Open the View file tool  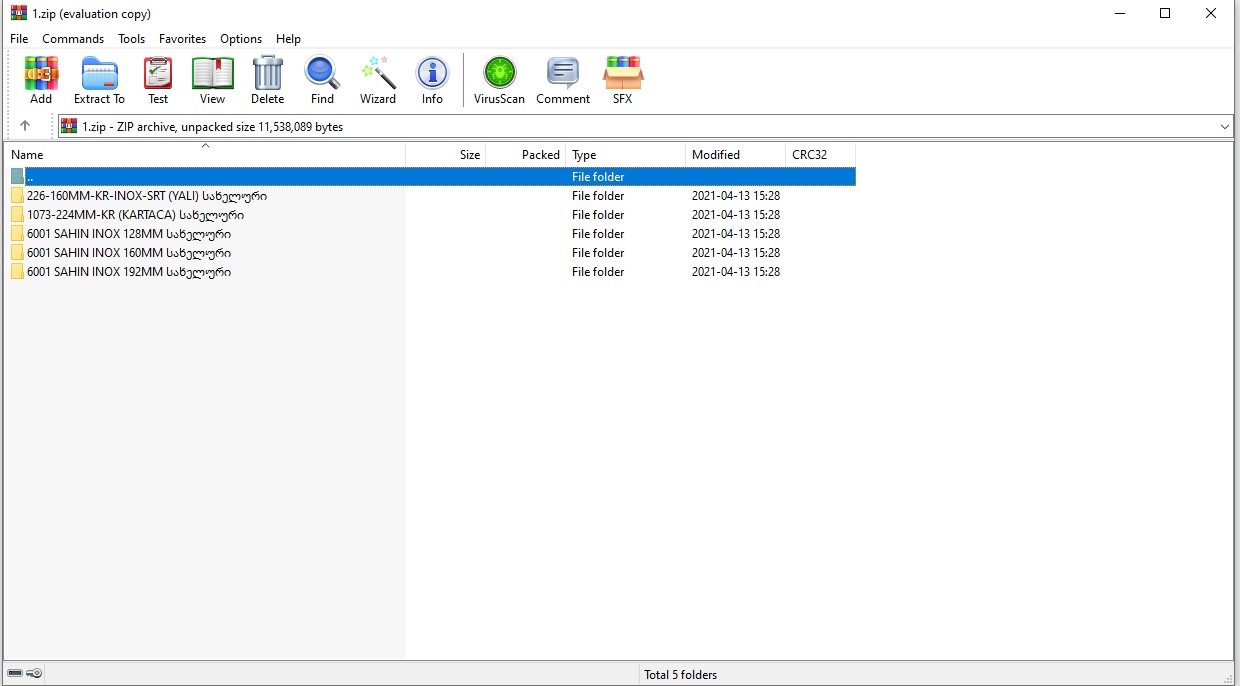point(212,80)
